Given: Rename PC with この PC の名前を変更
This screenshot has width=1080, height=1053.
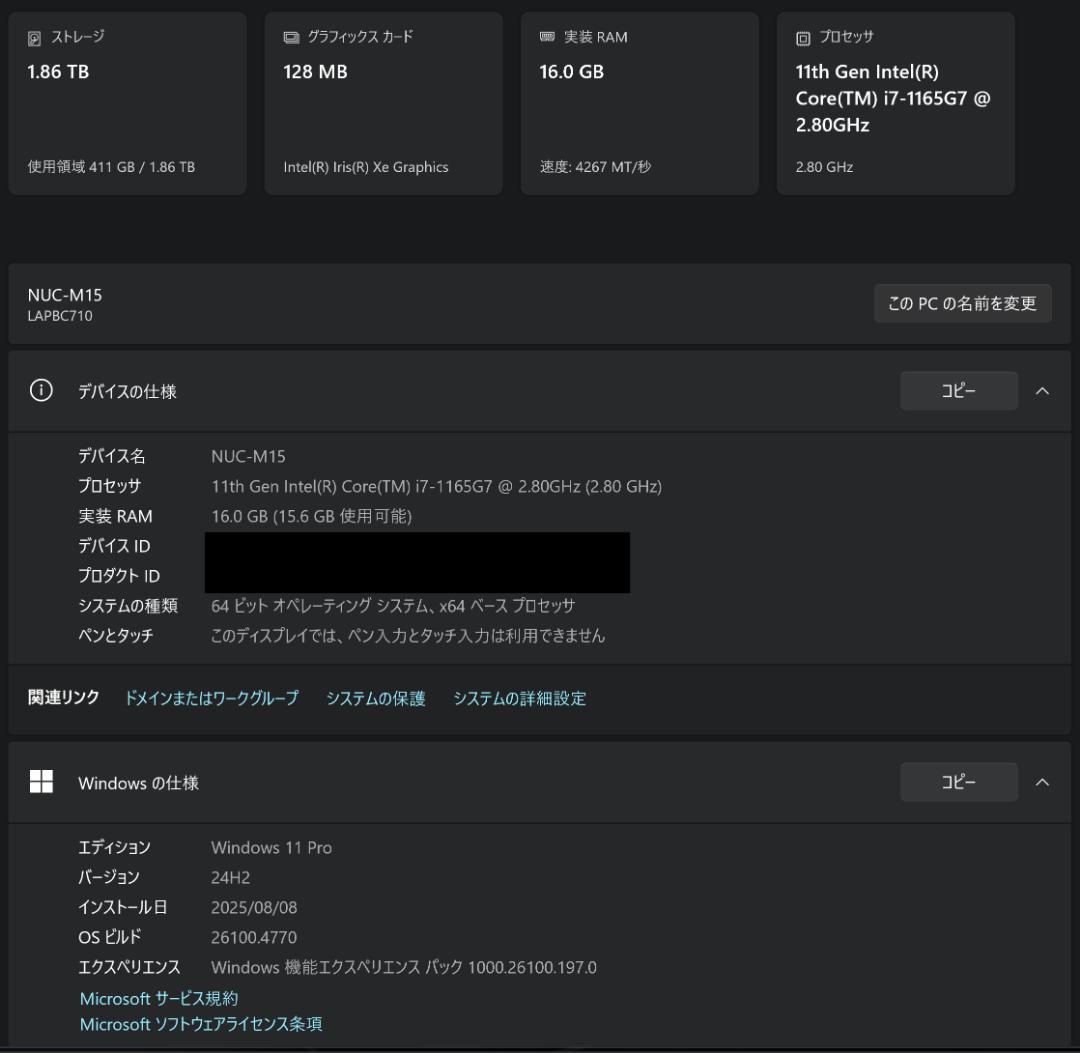Looking at the screenshot, I should [x=962, y=303].
